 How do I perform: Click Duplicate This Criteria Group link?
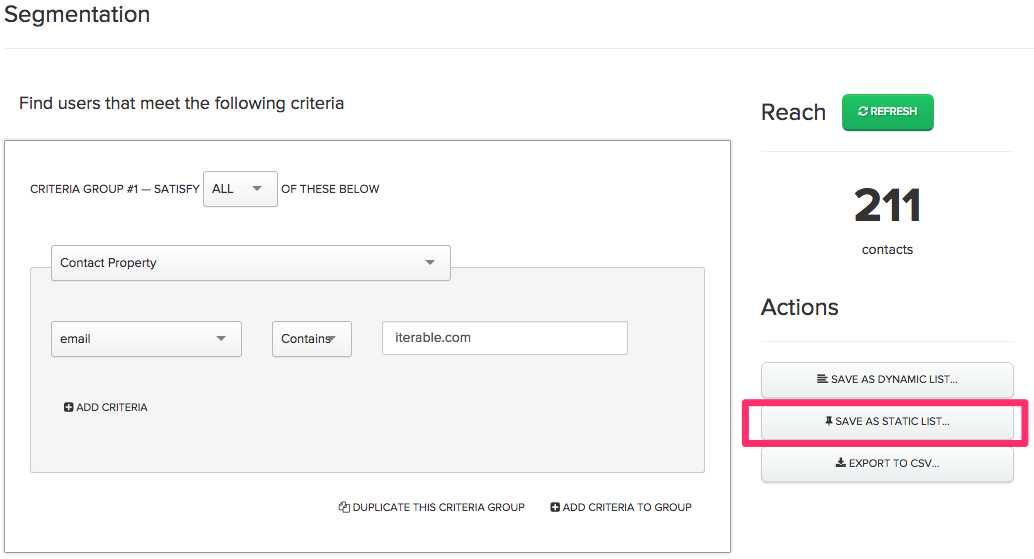(432, 507)
